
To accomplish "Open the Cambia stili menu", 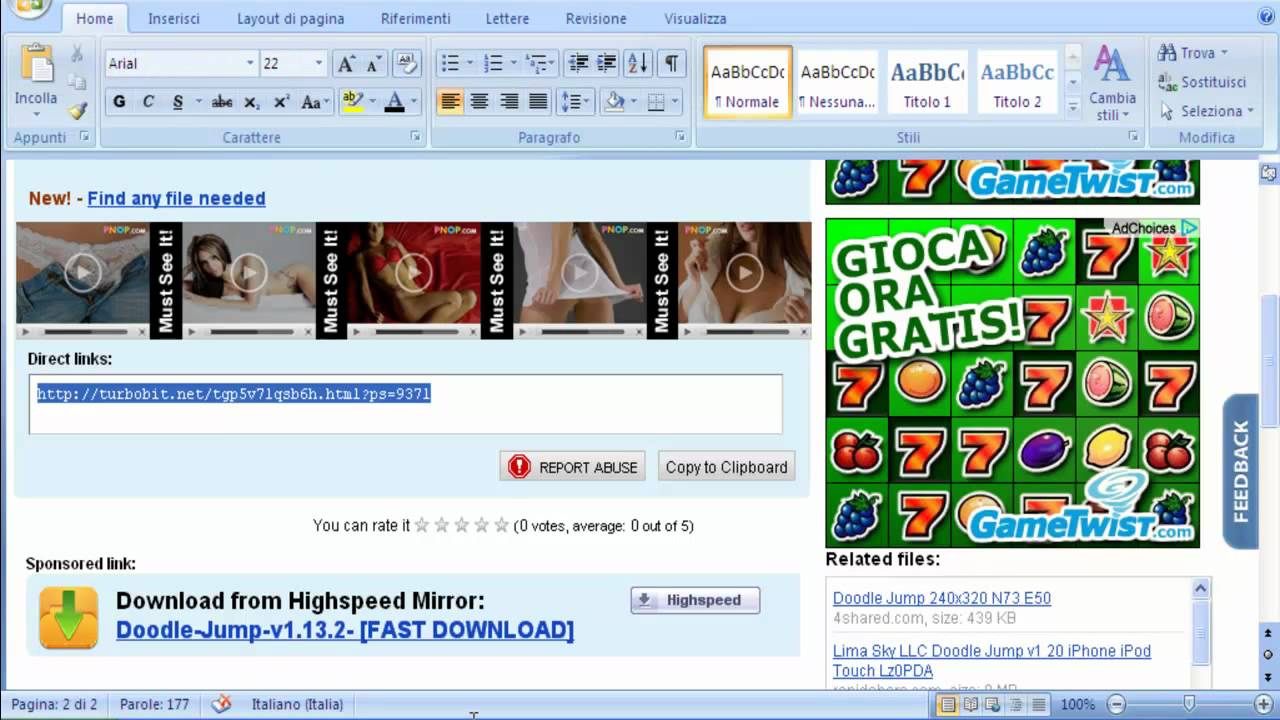I will (1112, 84).
